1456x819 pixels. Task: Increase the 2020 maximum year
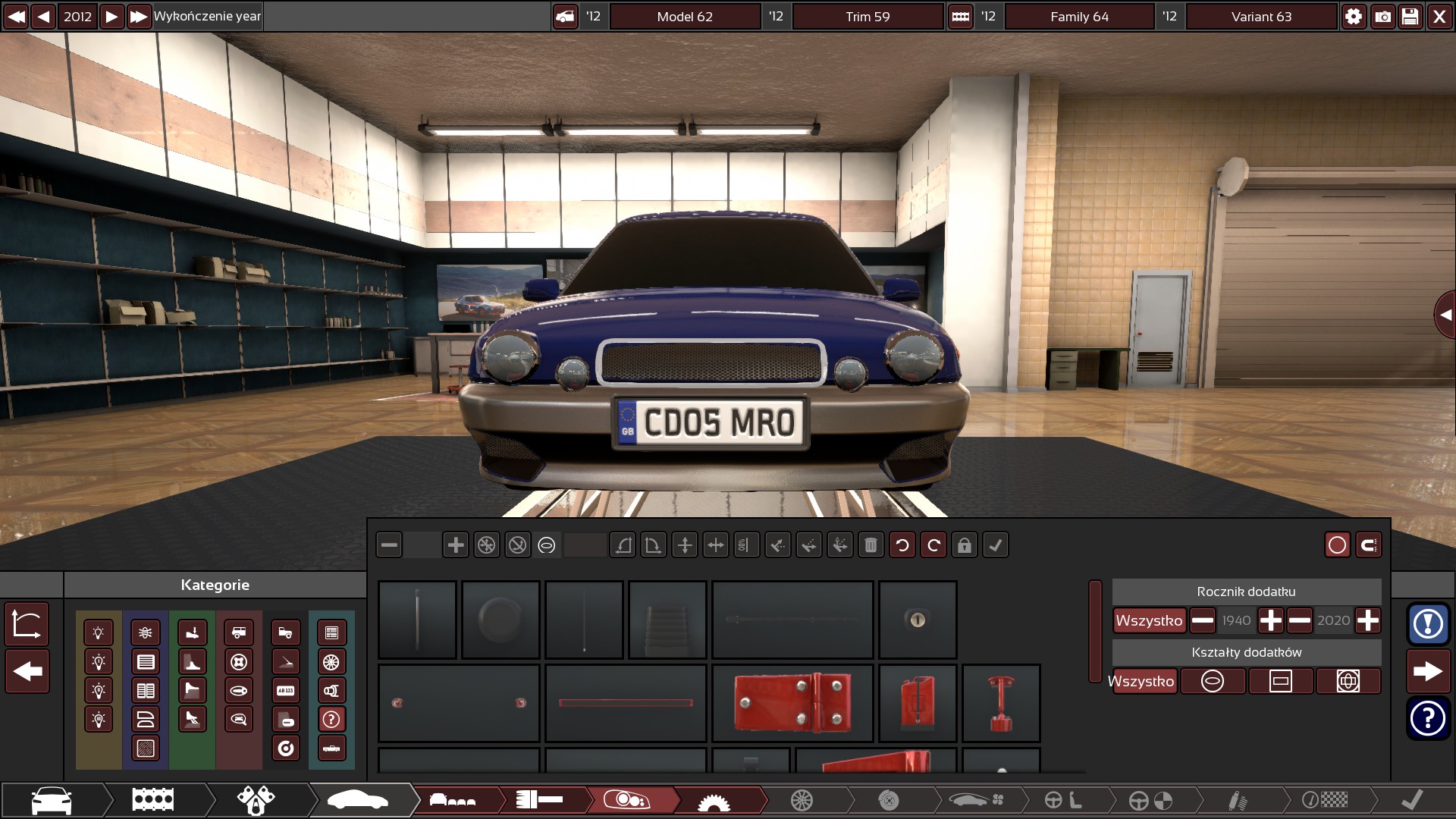1368,620
